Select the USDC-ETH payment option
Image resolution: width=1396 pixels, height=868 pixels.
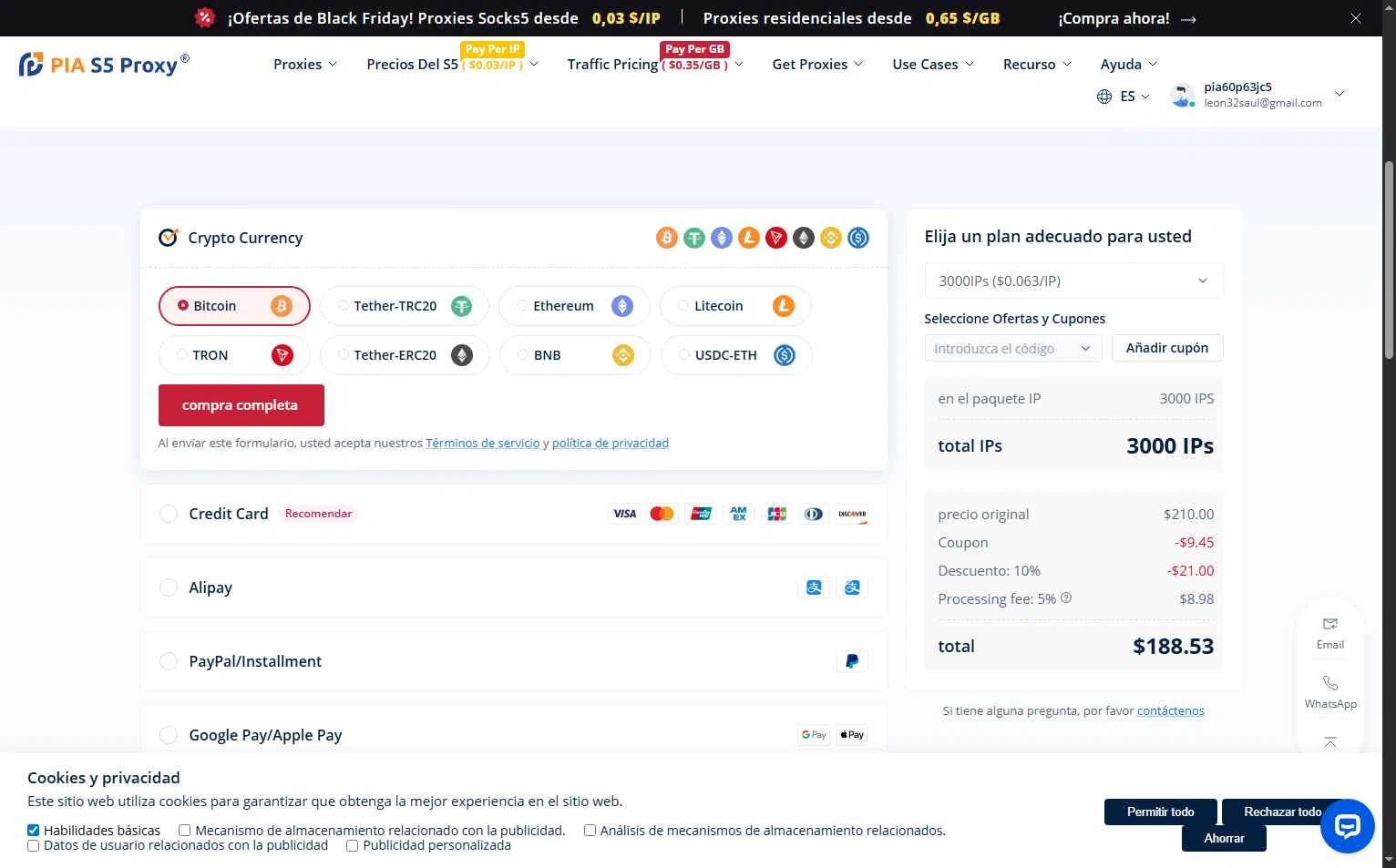[x=735, y=355]
